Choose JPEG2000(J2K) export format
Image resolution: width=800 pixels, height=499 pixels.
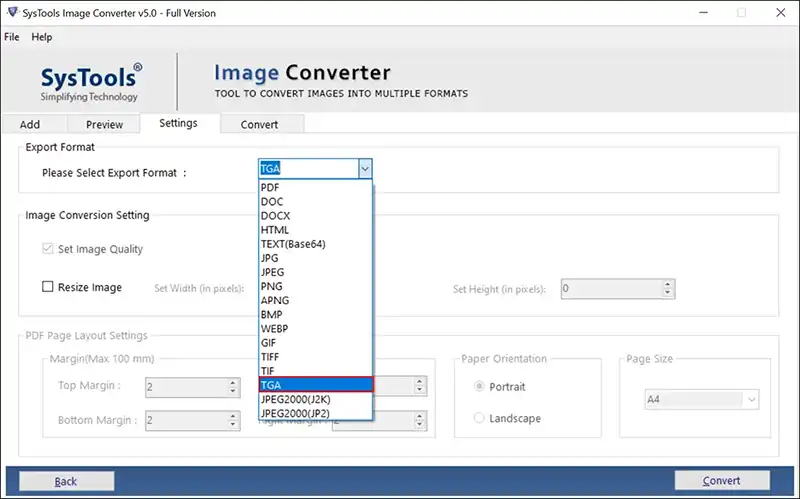tap(315, 399)
